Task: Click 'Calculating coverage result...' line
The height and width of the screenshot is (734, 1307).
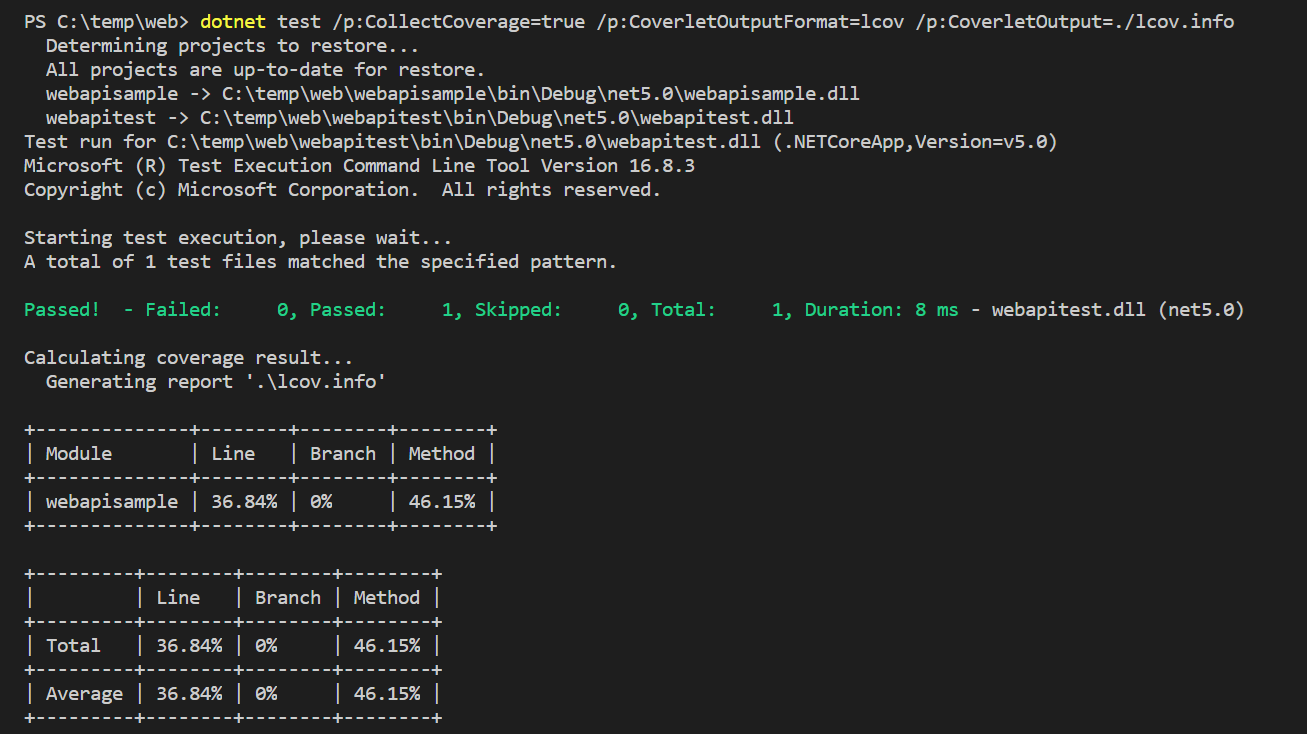Action: pos(188,358)
